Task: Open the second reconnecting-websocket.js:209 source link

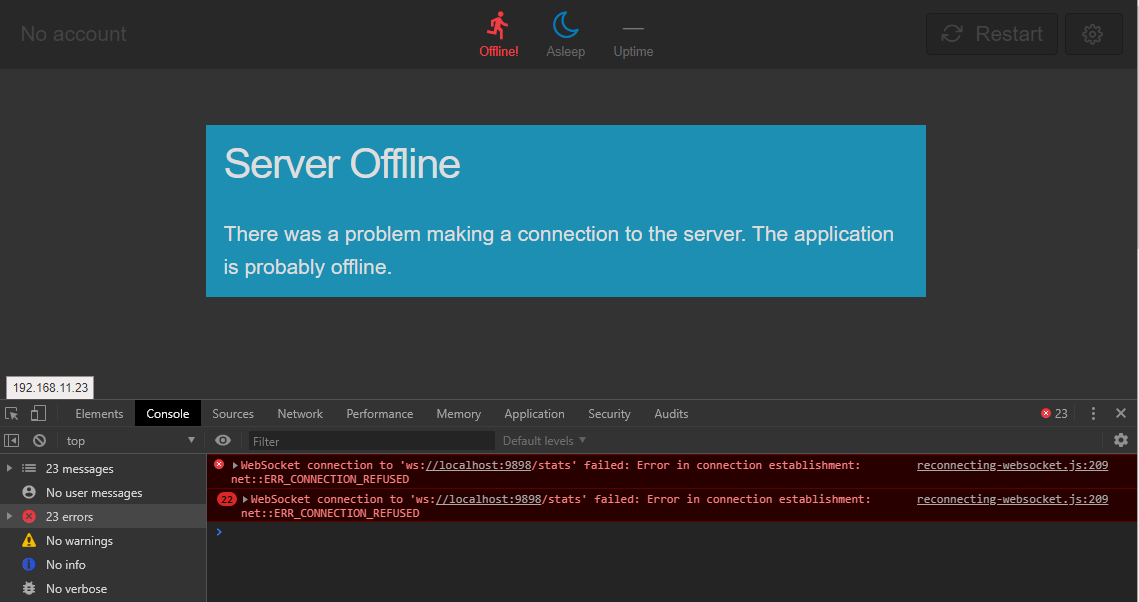Action: point(1013,500)
